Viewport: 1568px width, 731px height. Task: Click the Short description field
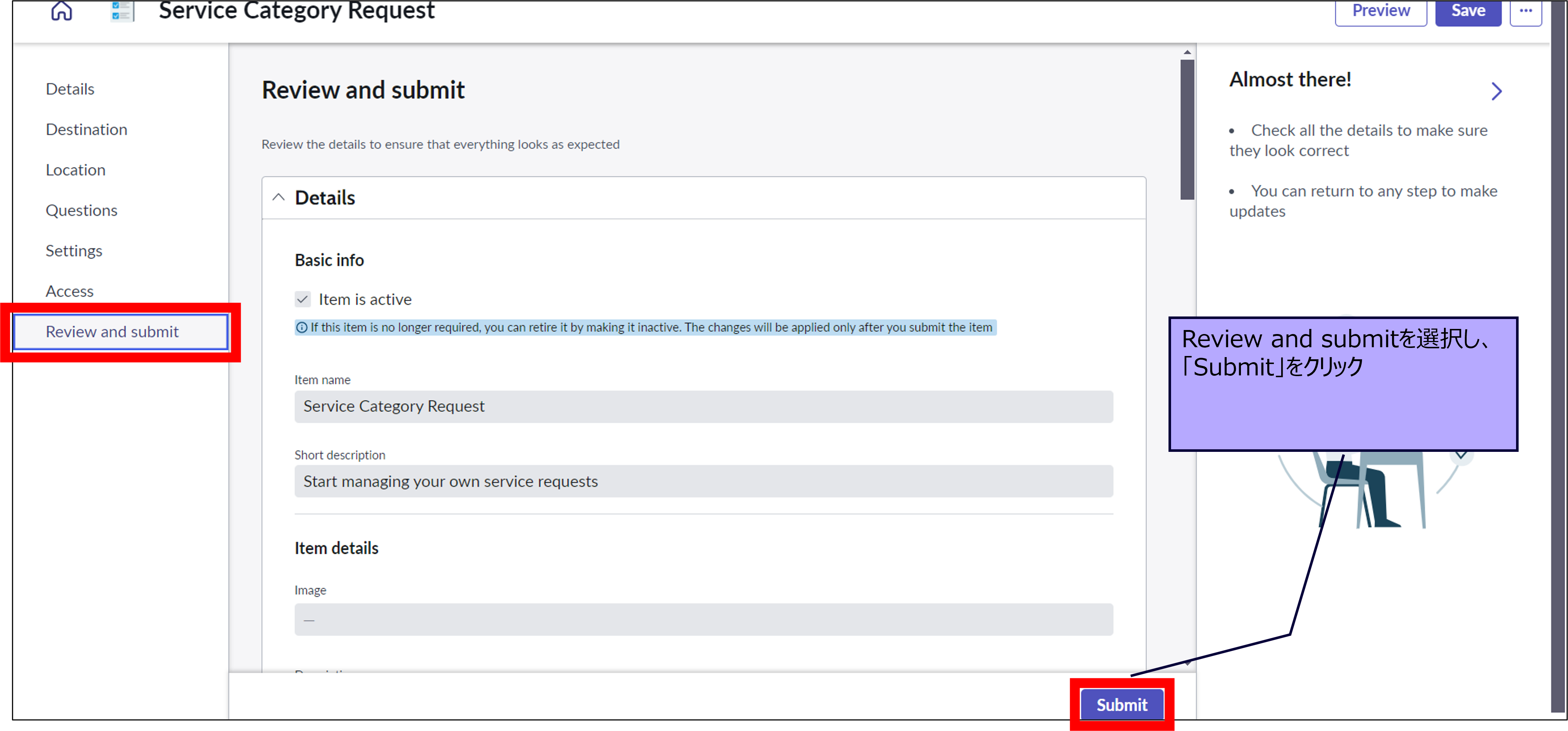pyautogui.click(x=703, y=481)
